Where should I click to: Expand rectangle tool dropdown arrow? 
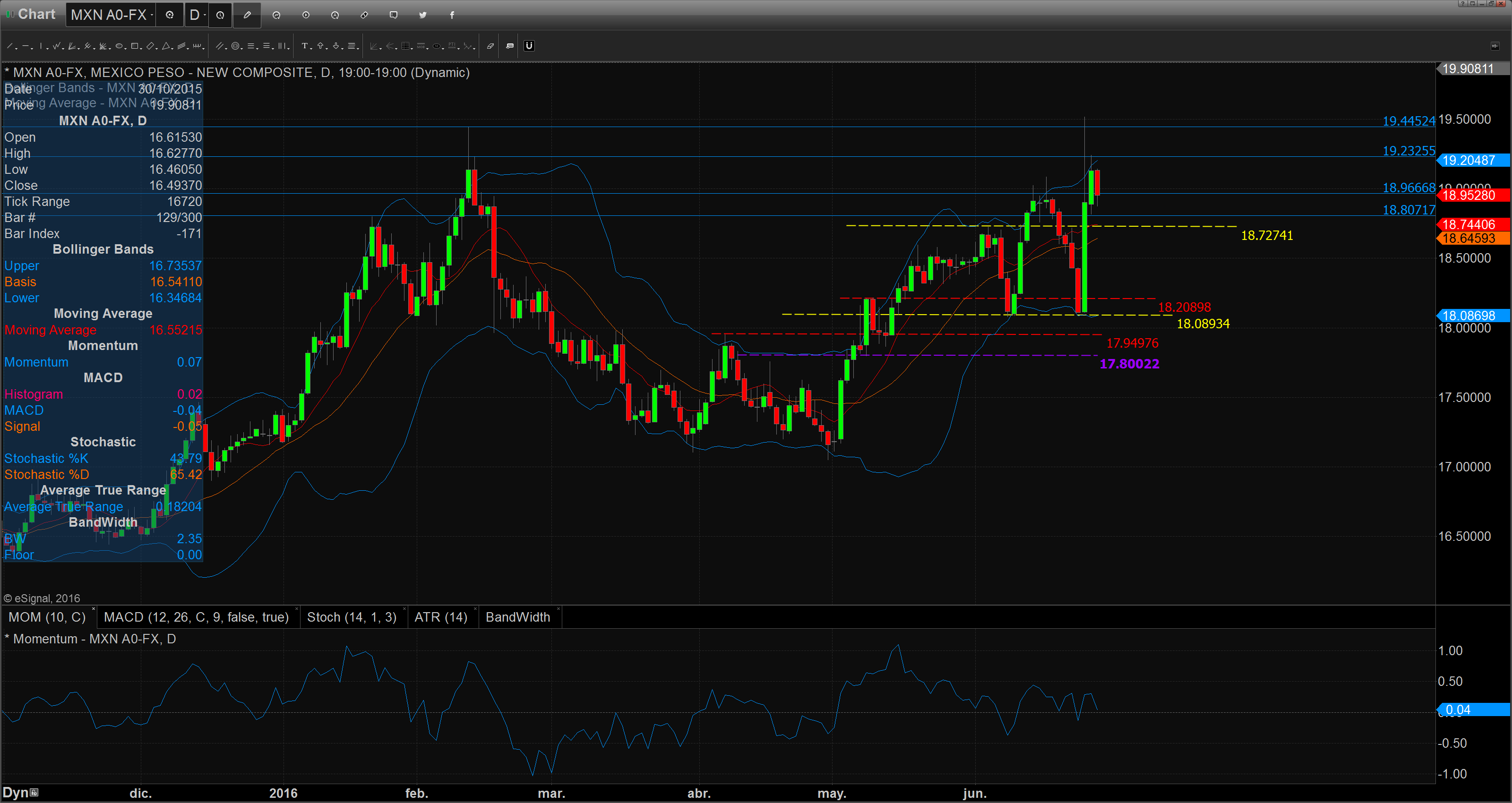pos(141,49)
